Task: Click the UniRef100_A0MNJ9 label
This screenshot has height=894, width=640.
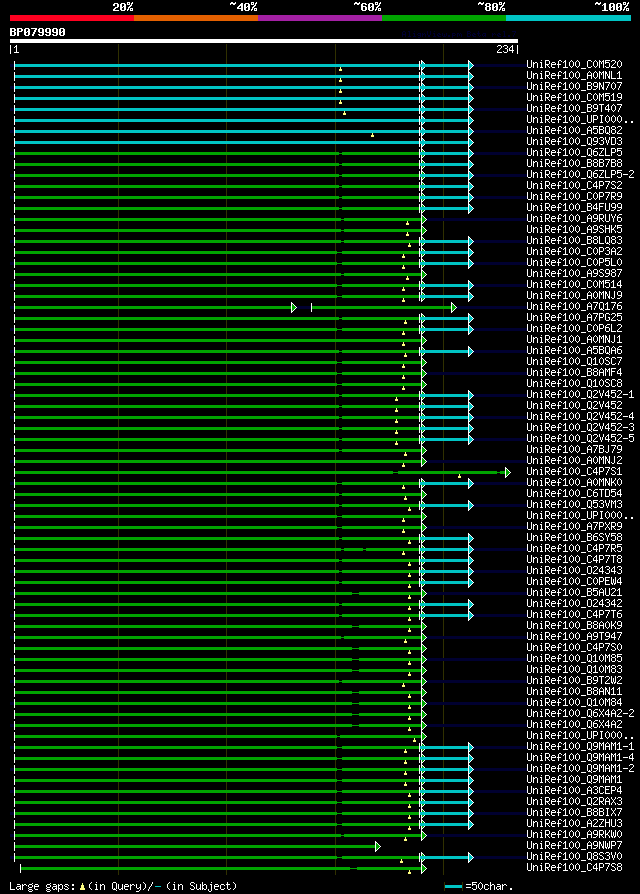Action: (x=574, y=295)
